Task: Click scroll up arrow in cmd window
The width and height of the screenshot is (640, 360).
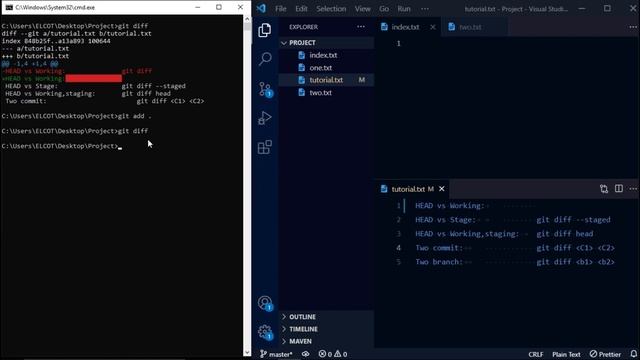Action: (247, 19)
